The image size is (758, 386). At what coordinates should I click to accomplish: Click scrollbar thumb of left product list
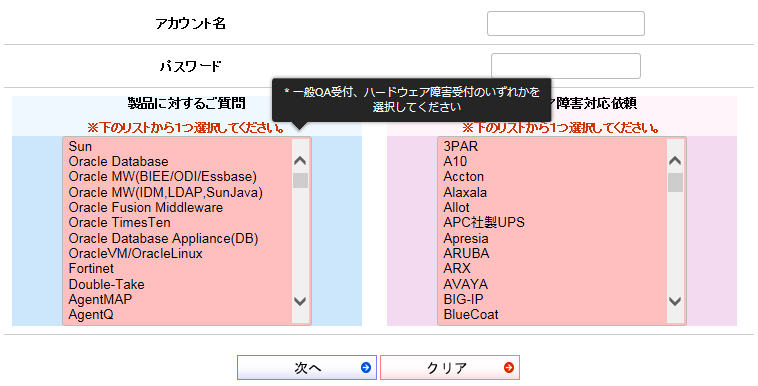pos(300,180)
